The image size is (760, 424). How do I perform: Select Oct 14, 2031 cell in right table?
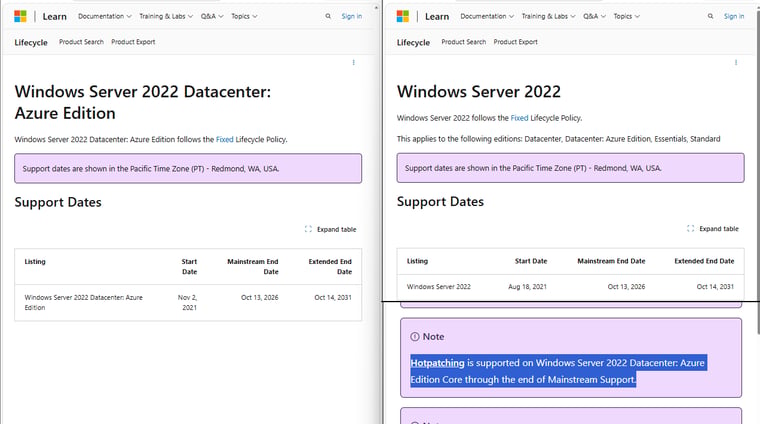coord(715,287)
